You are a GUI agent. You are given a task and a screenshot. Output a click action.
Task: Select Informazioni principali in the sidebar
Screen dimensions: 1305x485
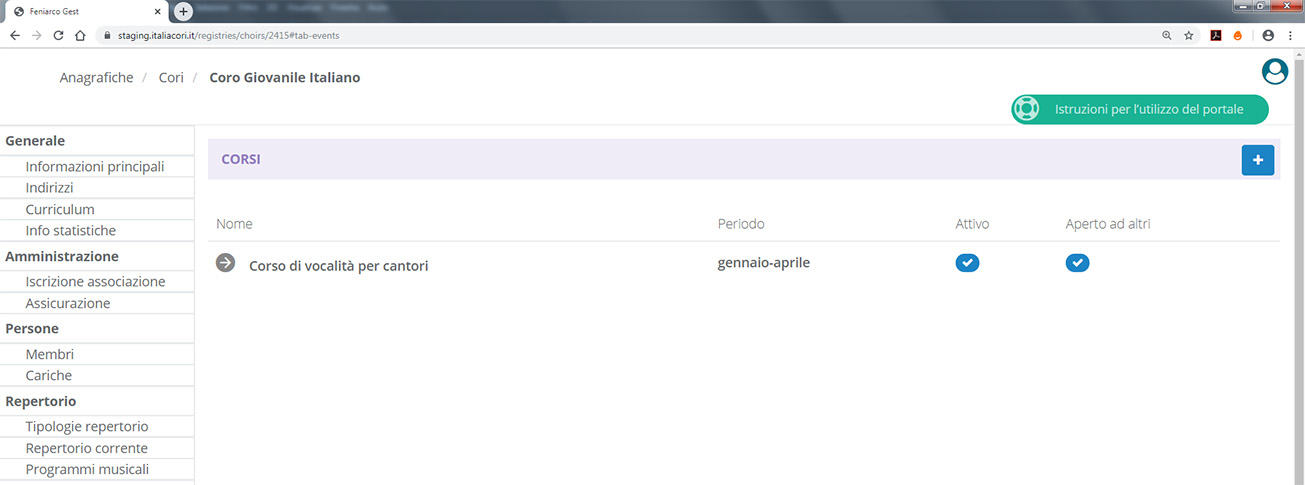pos(95,166)
